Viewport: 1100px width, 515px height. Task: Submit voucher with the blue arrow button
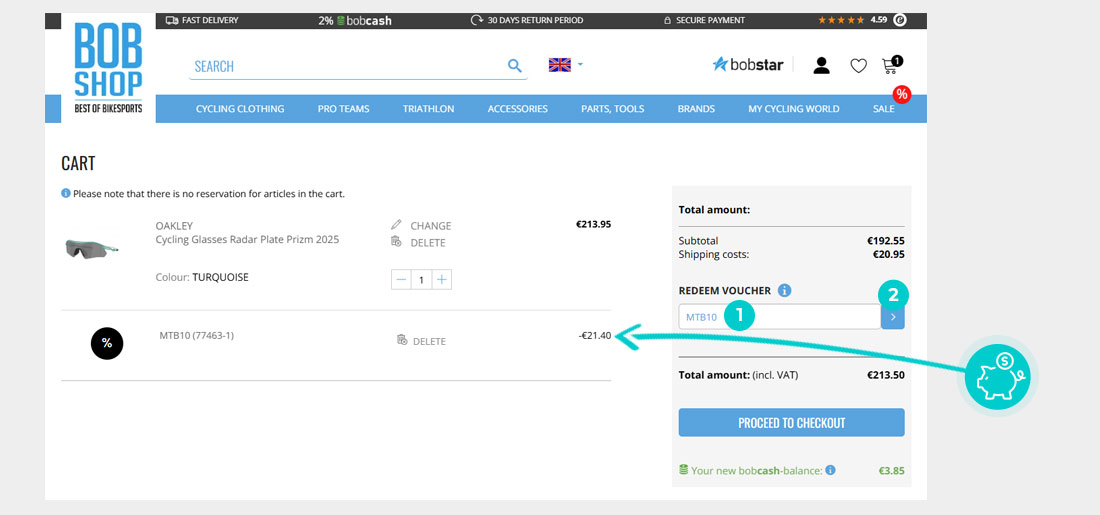(892, 317)
